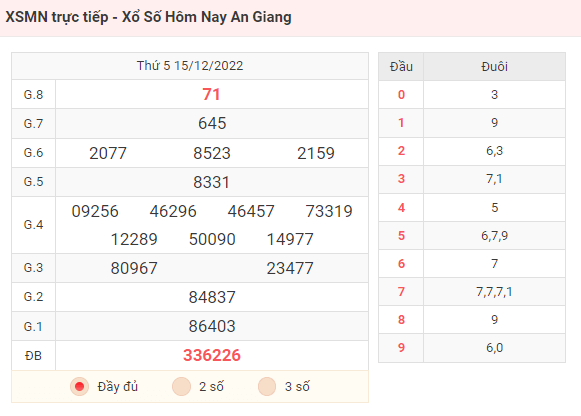
Task: Click the G.3 number 80967
Action: [x=134, y=268]
